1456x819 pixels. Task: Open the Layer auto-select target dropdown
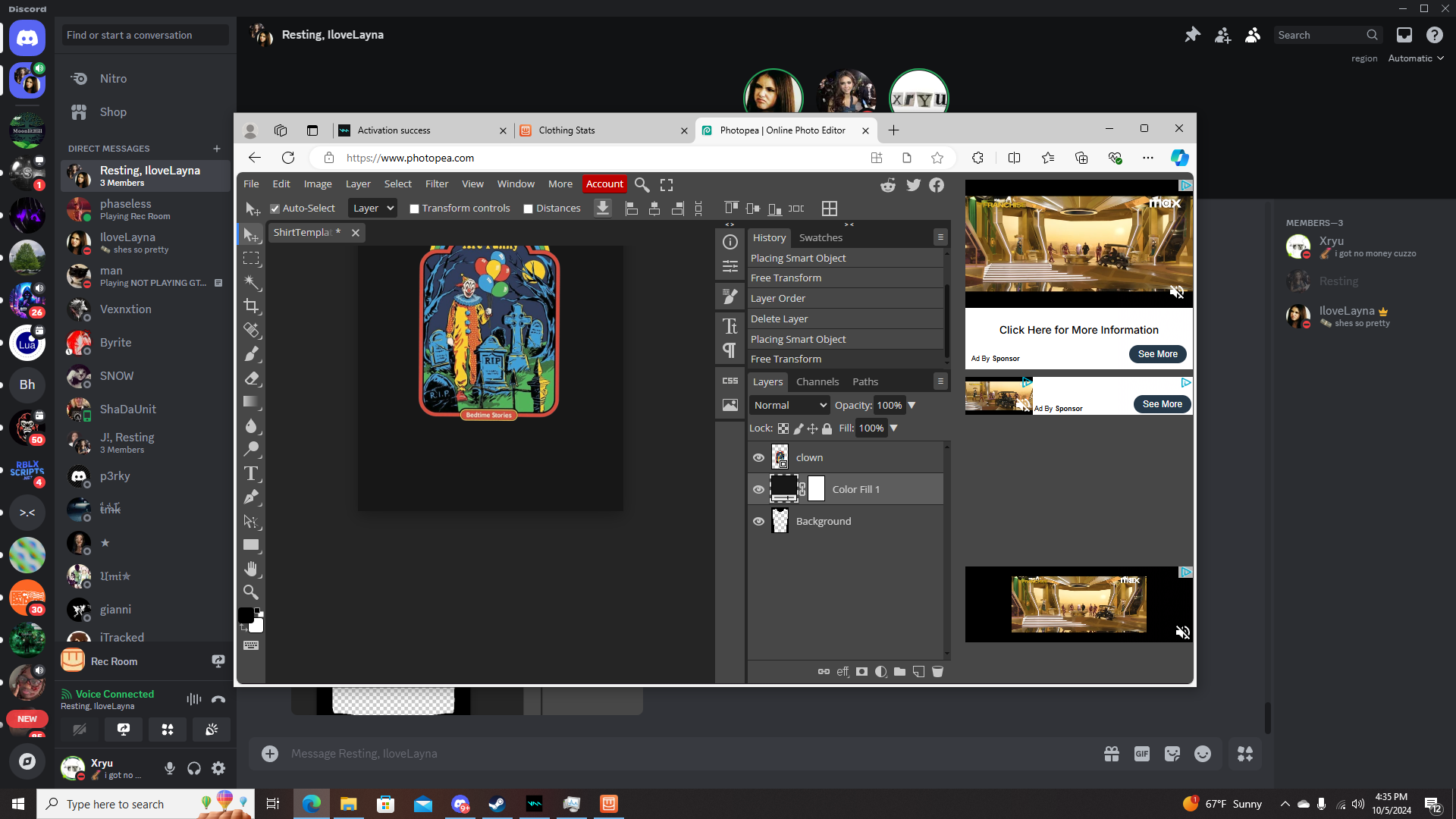click(x=372, y=208)
